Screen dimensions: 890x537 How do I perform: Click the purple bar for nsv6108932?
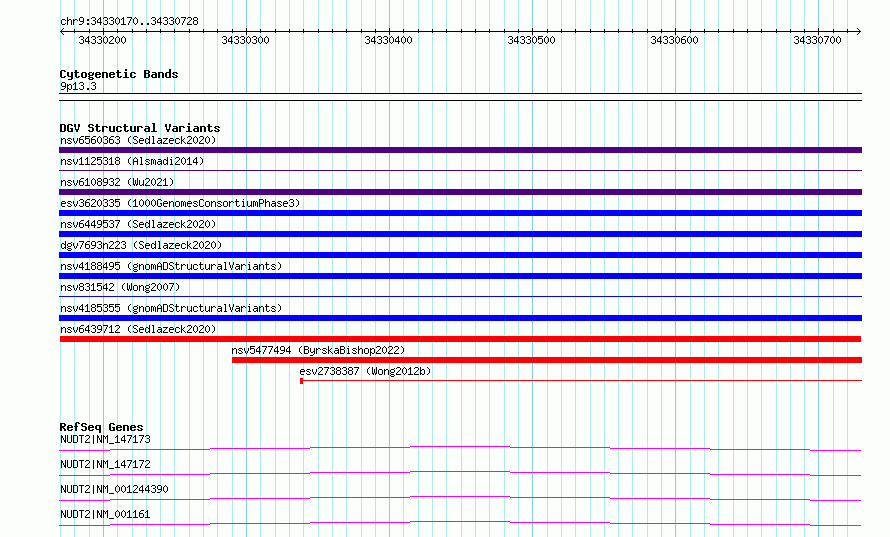tap(460, 192)
